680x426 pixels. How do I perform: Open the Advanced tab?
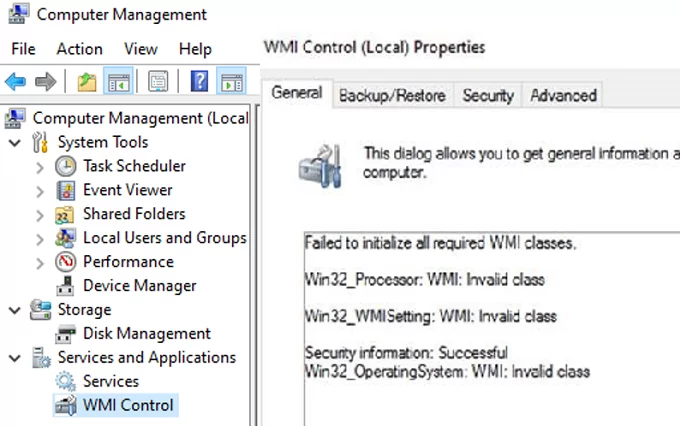[x=563, y=96]
